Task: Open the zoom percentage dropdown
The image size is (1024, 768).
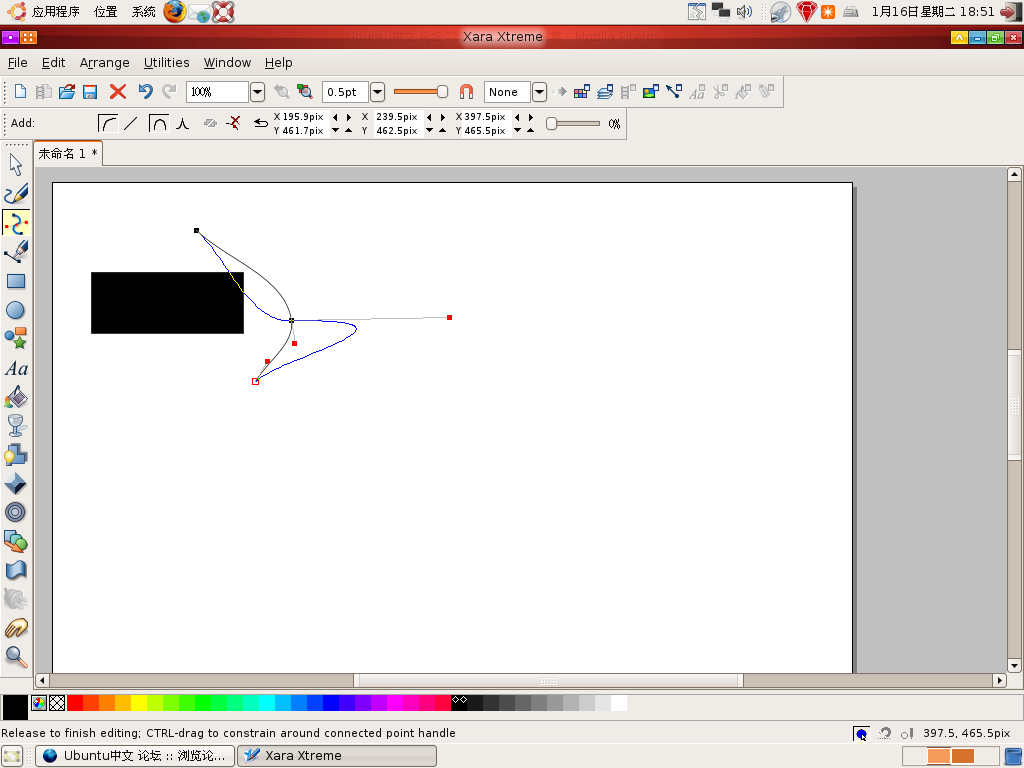Action: [257, 92]
